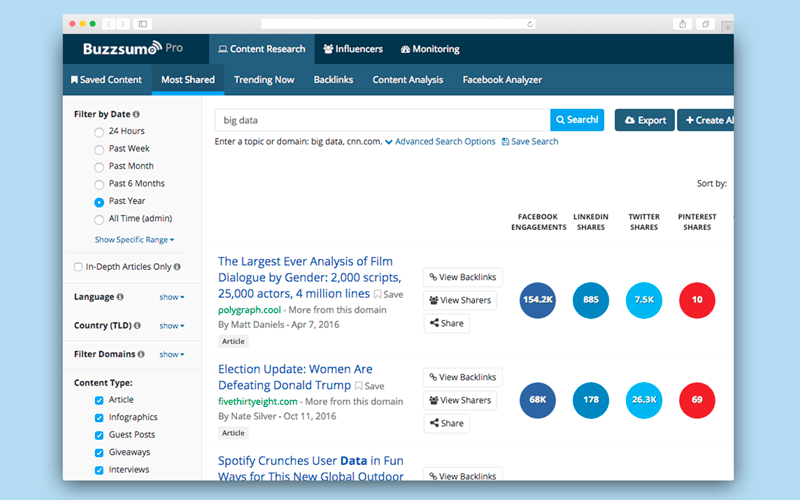800x500 pixels.
Task: Switch to Trending Now tab
Action: pos(264,80)
